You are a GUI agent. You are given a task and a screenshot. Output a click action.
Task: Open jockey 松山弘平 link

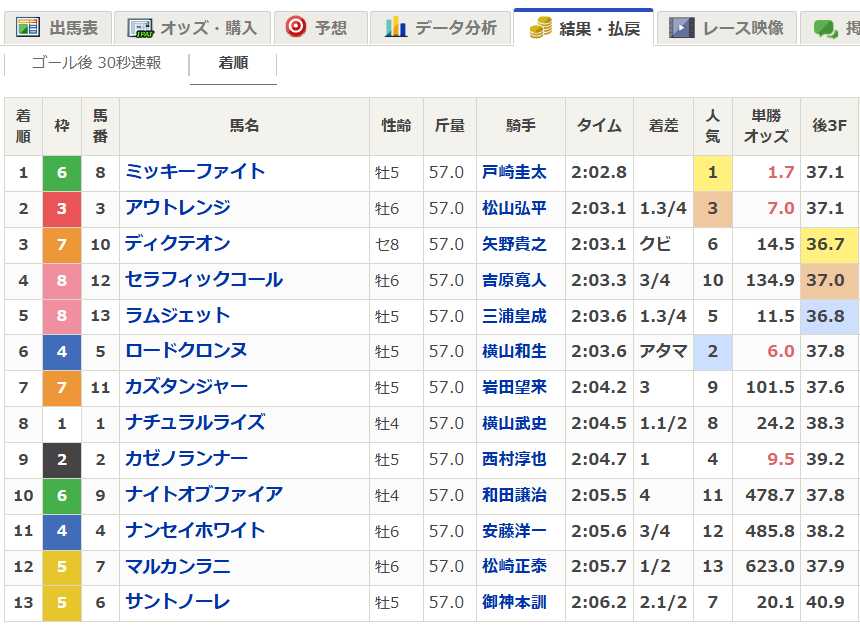[x=514, y=208]
